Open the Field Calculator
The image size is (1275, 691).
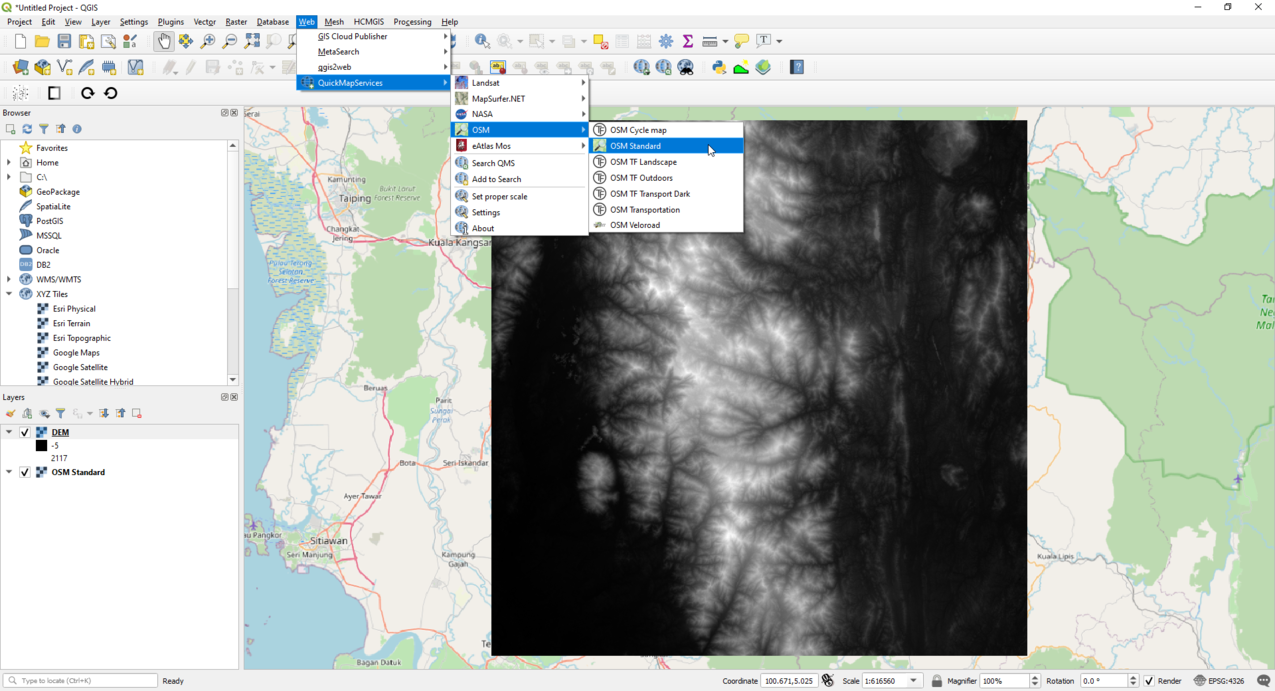tap(644, 41)
